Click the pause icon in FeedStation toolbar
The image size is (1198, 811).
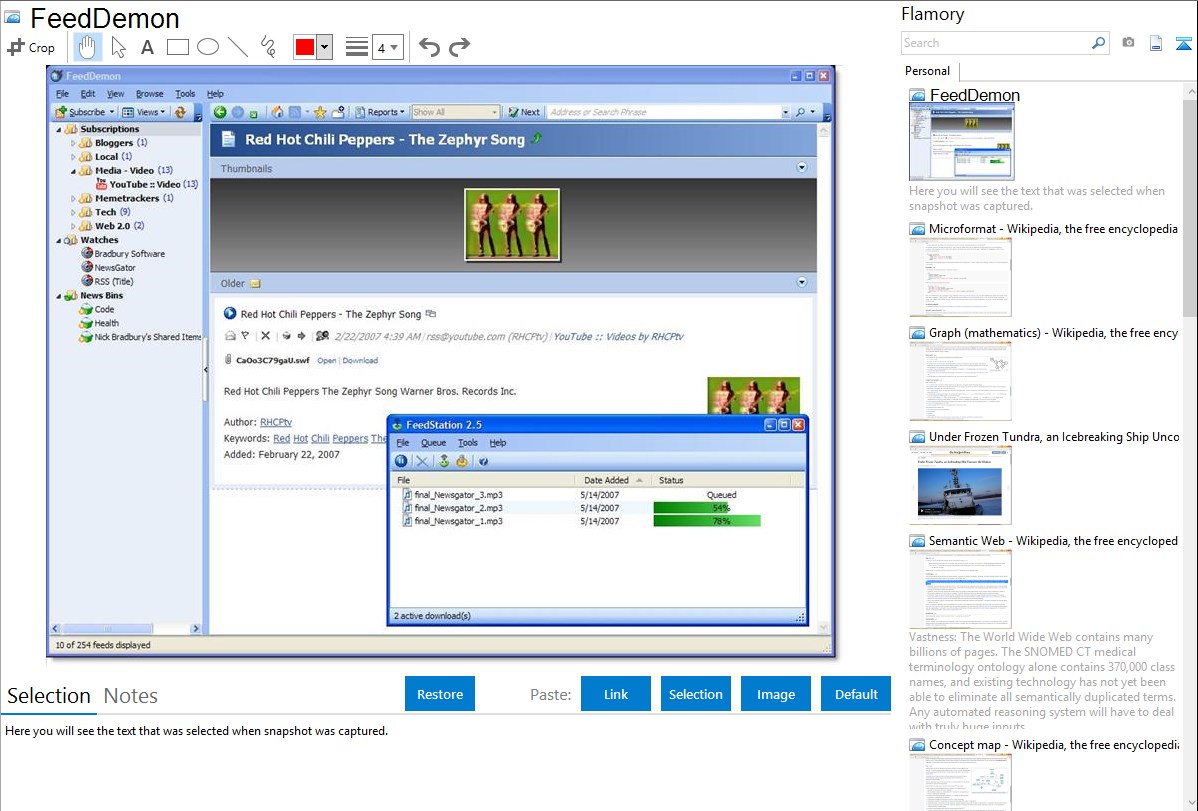pyautogui.click(x=401, y=461)
